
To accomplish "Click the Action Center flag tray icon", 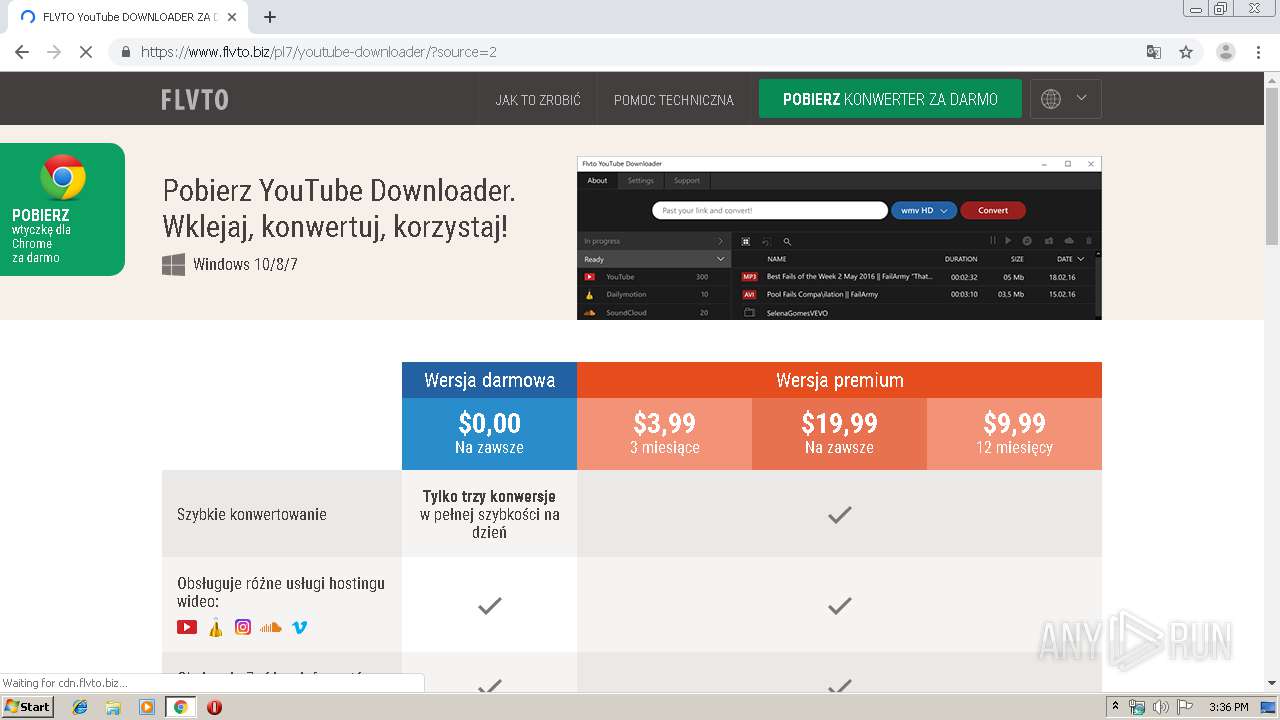I will coord(1185,707).
